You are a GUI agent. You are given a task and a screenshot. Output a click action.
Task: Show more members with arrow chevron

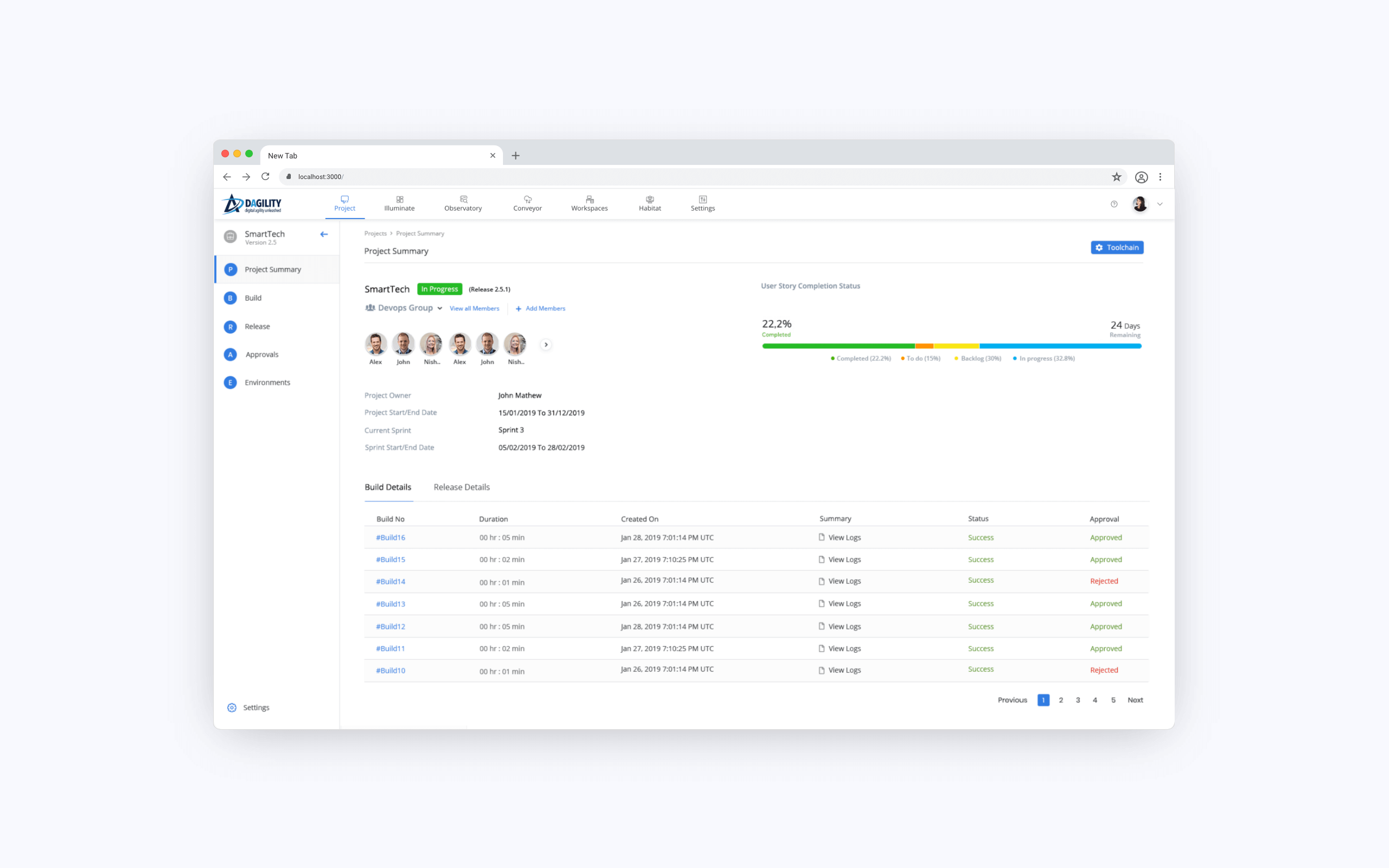point(546,344)
